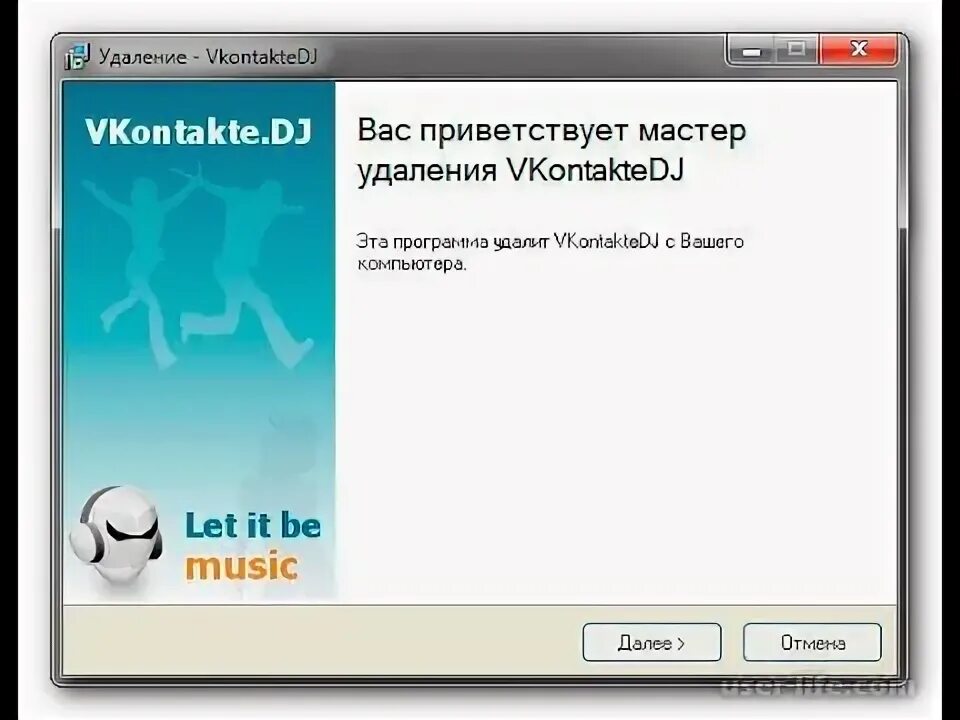The image size is (960, 720).
Task: Click heading line "удаления VKontakteDJ"
Action: click(520, 170)
